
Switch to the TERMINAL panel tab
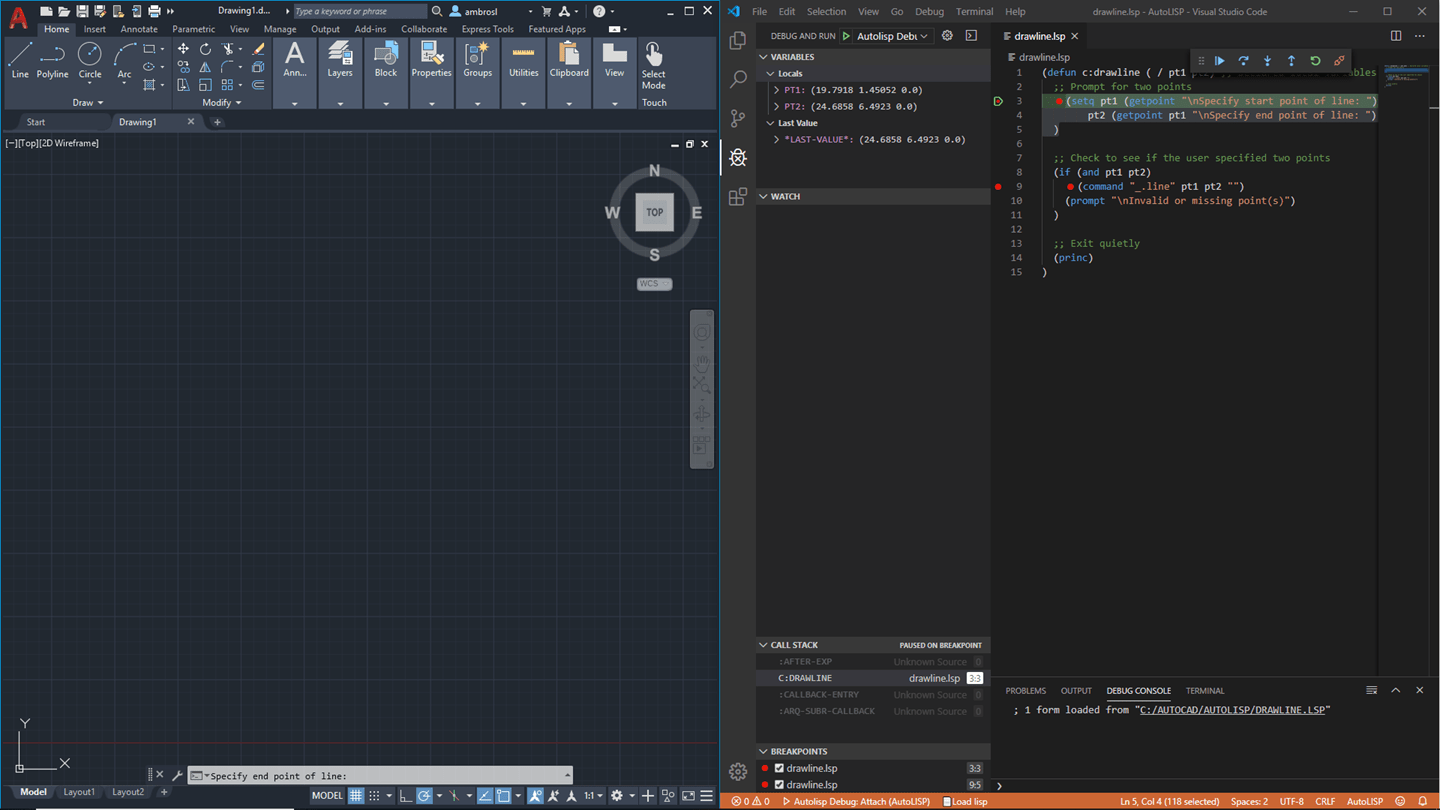point(1205,690)
